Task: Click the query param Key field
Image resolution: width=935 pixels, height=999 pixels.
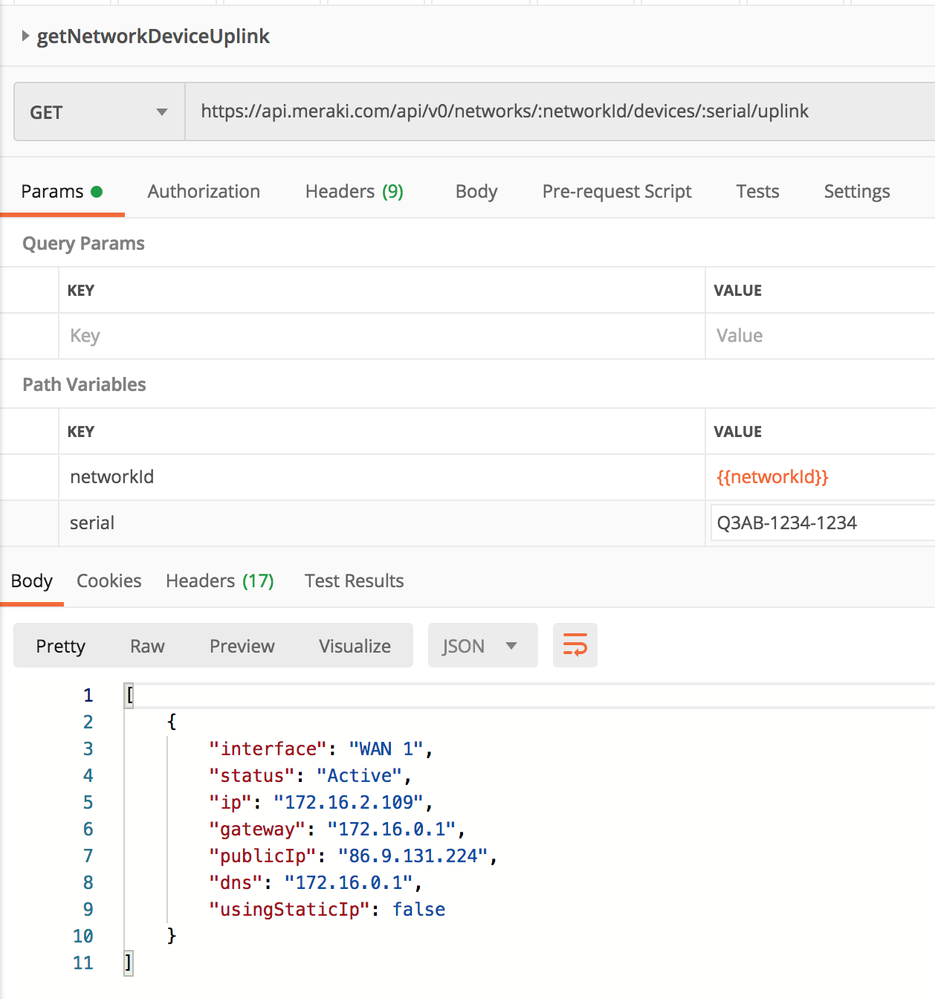Action: [380, 336]
